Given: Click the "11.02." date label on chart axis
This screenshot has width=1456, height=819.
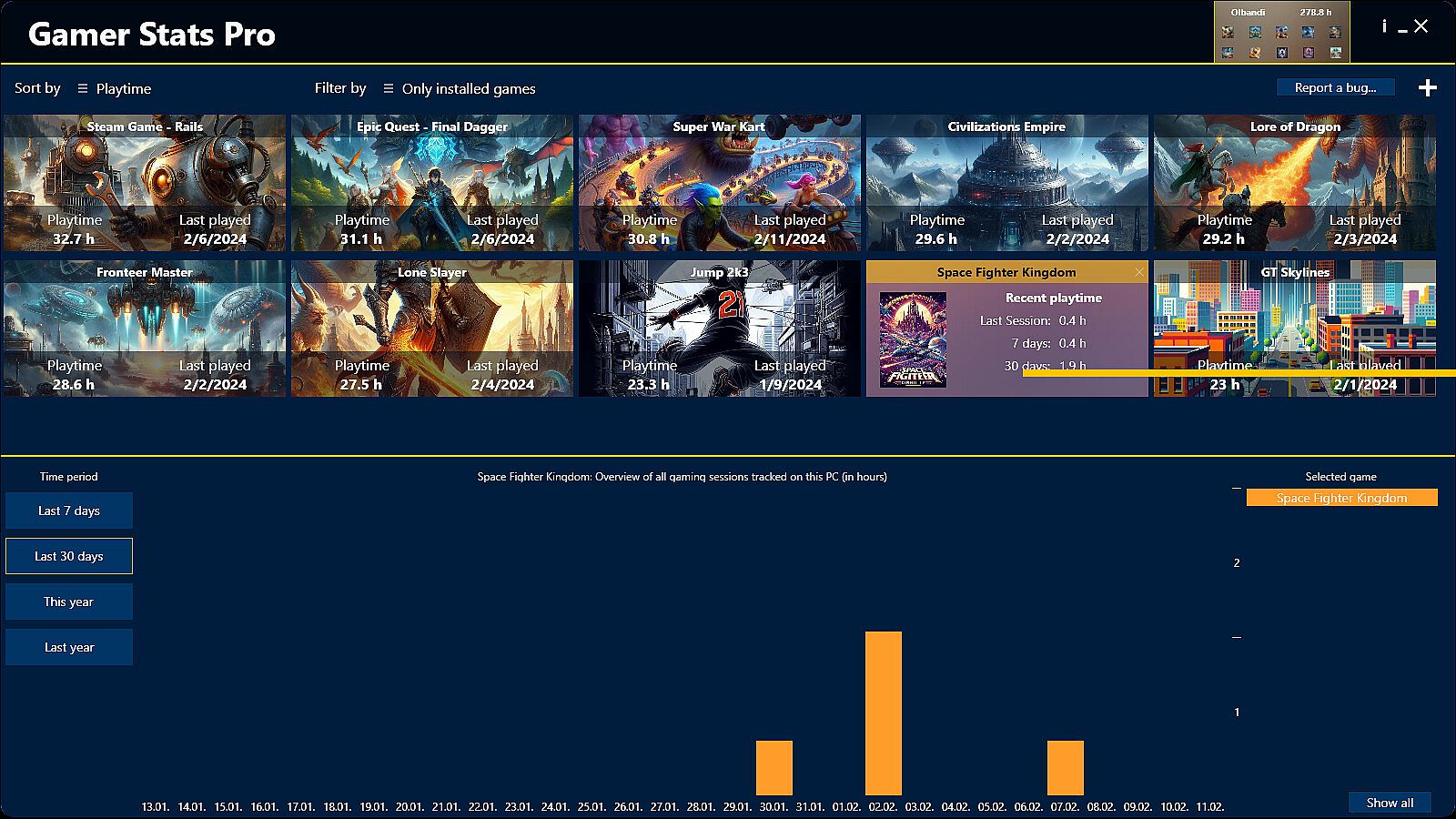Looking at the screenshot, I should [x=1210, y=807].
